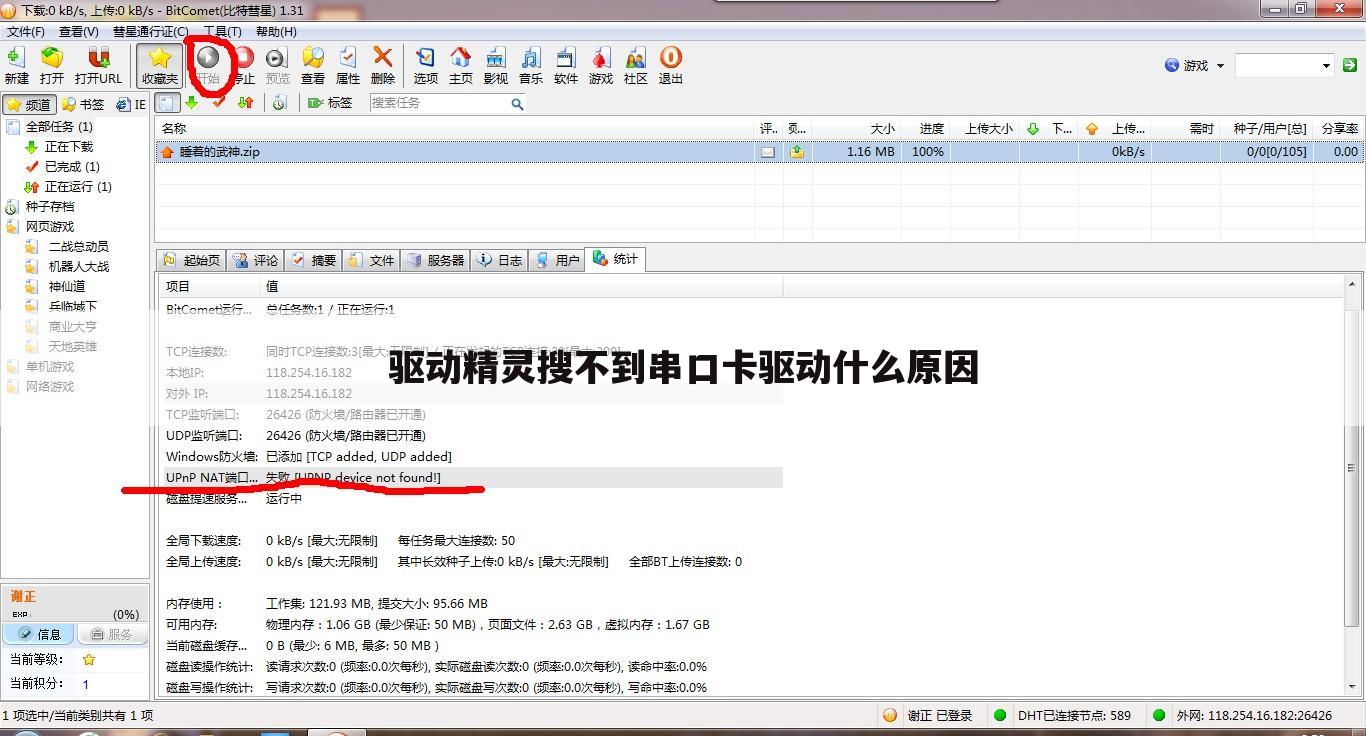Open the 社区 community icon

(636, 66)
